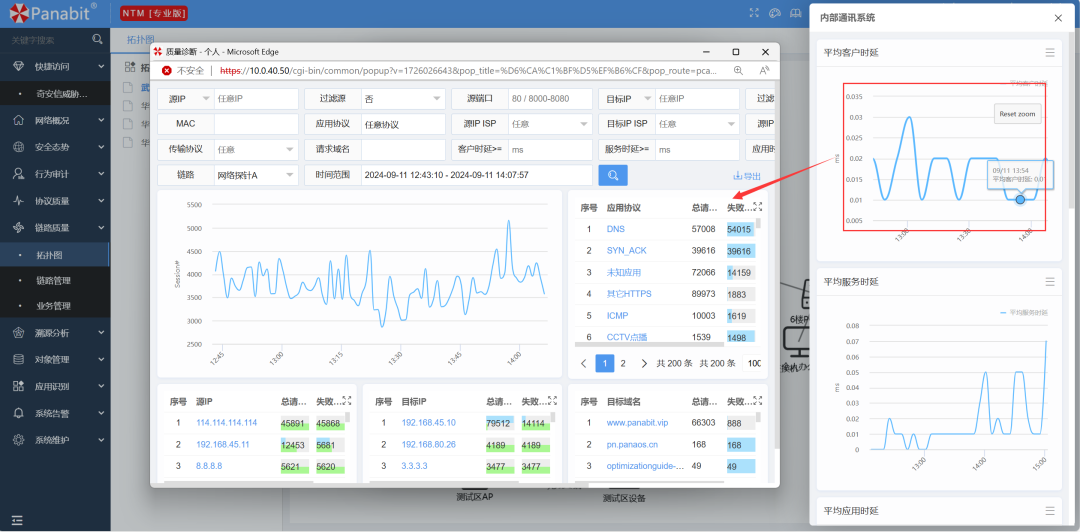Open the 平均应用时延 chart hamburger menu

(1050, 511)
